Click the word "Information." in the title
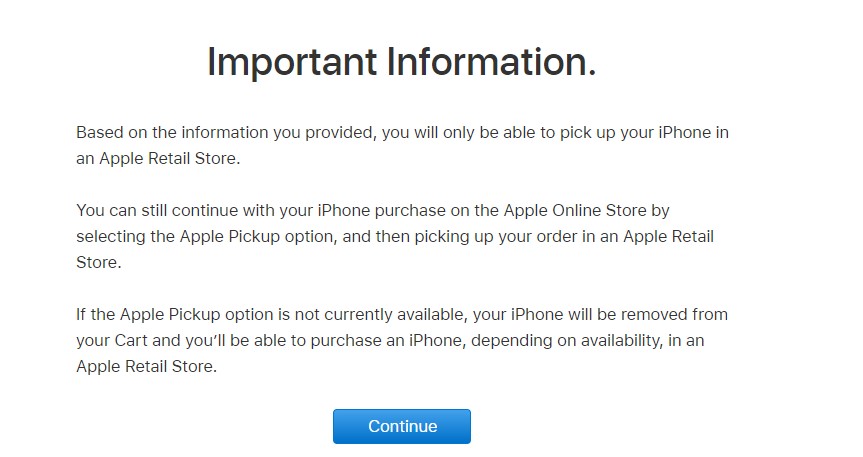Screen dimensions: 863x457 point(491,62)
